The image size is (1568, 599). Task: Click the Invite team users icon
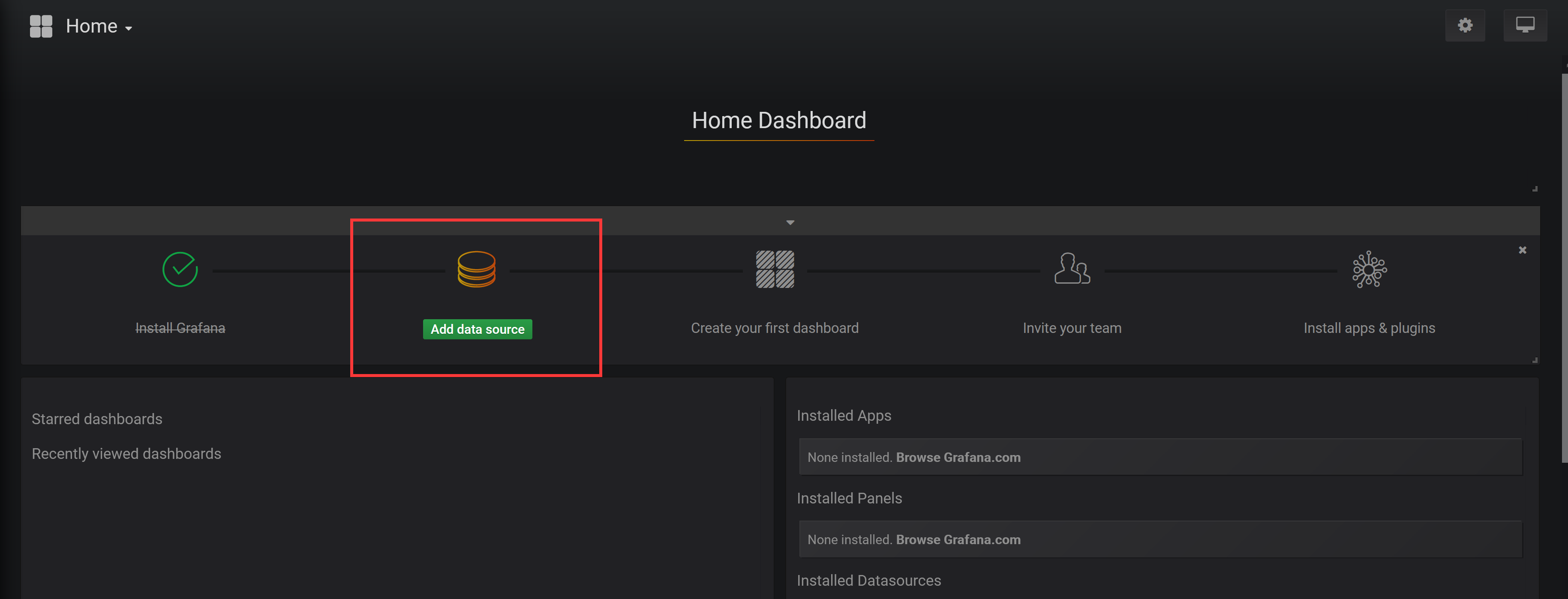pyautogui.click(x=1071, y=269)
